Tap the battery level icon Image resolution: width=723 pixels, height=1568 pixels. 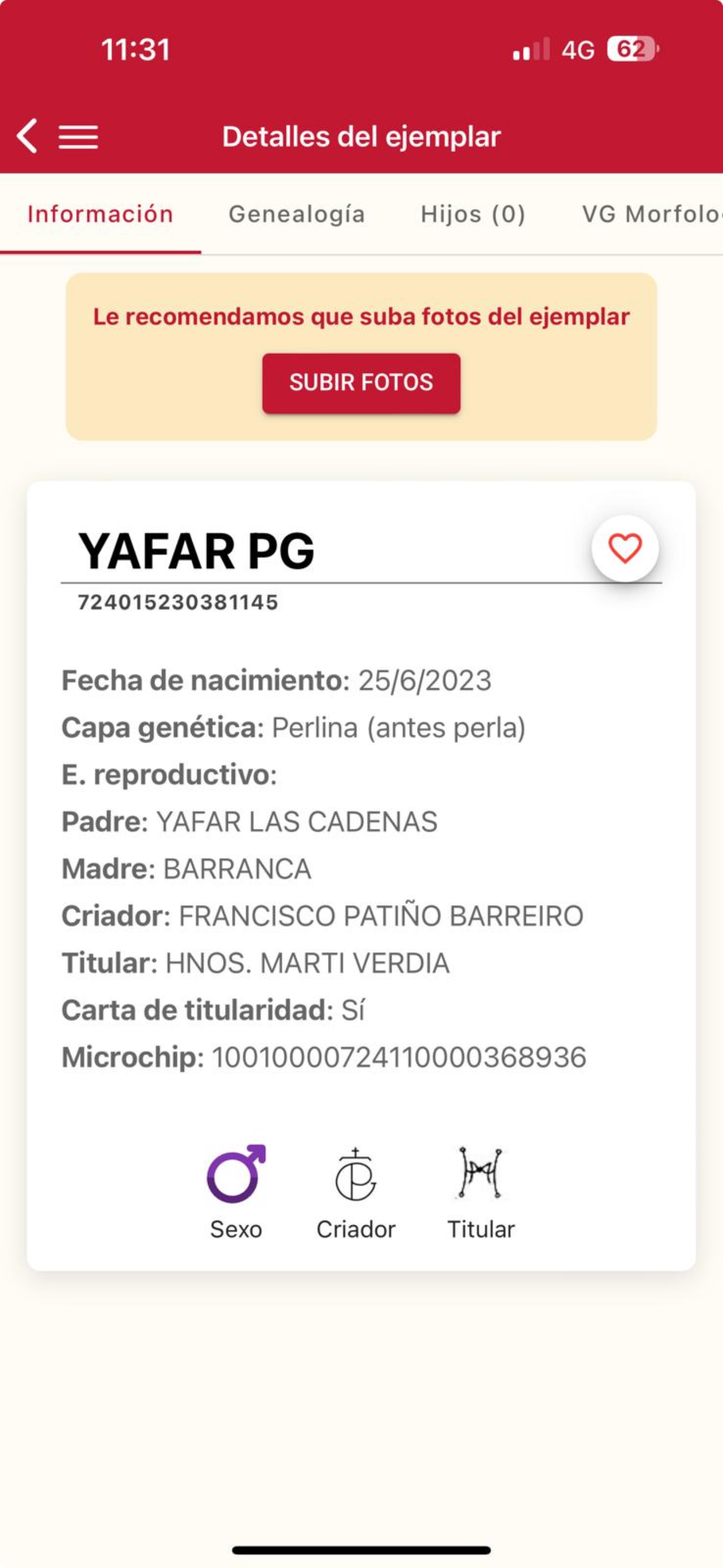point(632,49)
